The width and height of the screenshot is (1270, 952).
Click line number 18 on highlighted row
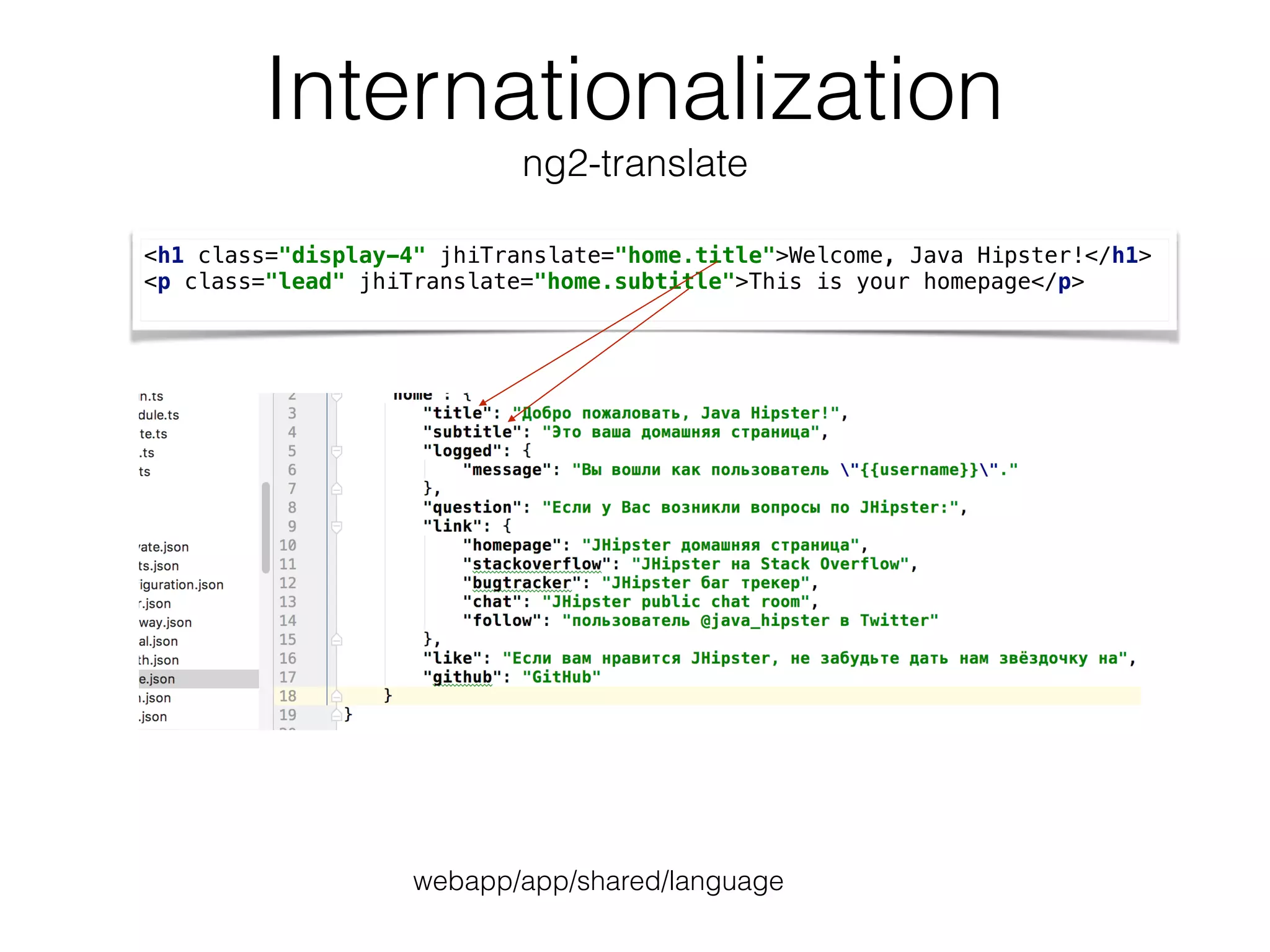pos(288,696)
